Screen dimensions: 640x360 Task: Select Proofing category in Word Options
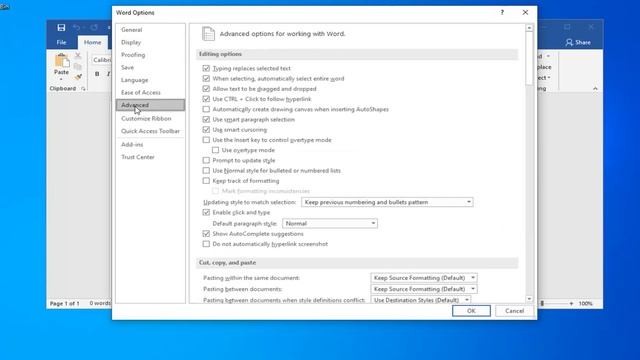point(150,55)
